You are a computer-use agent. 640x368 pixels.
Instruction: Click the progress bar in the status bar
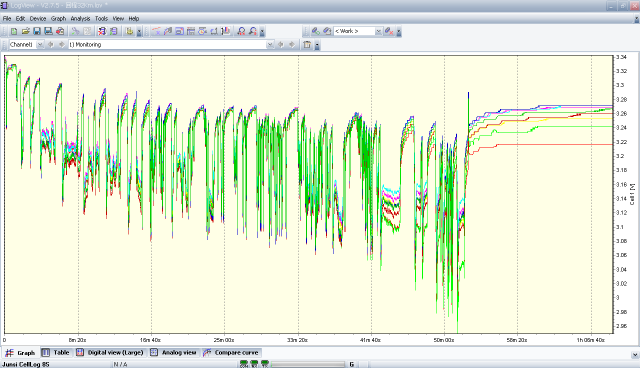pos(308,364)
